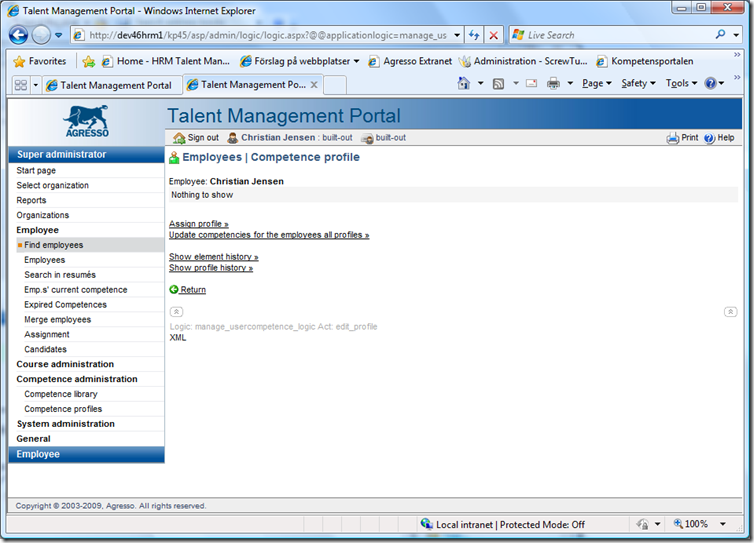Screen dimensions: 754x543
Task: Click the RSS feeds icon
Action: click(499, 84)
